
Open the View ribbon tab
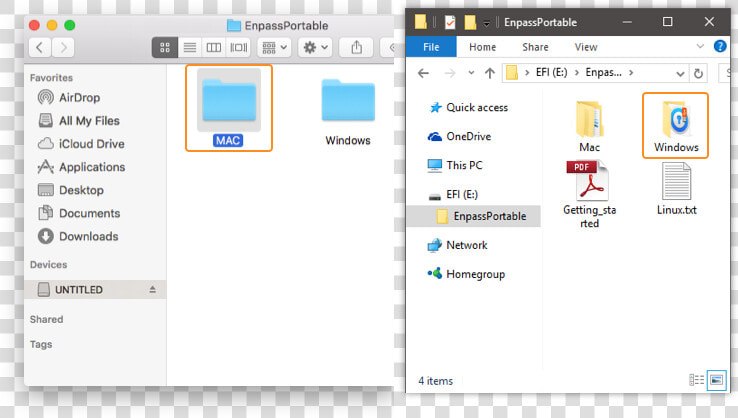[x=586, y=47]
